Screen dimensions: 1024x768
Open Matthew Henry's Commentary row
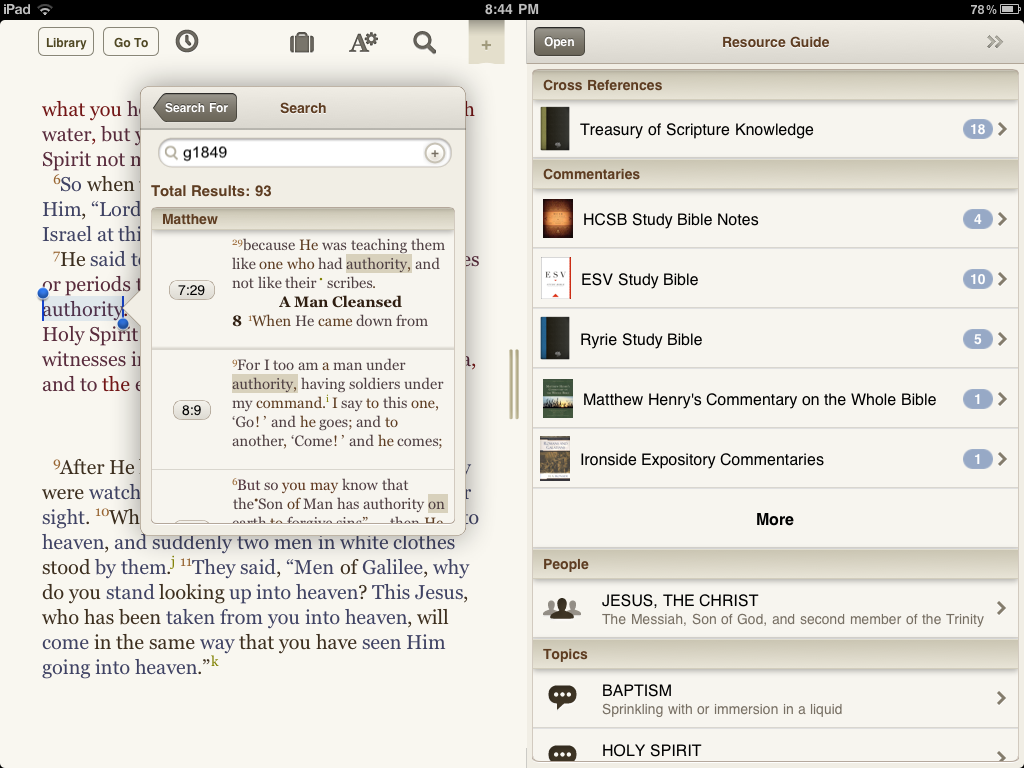[775, 400]
